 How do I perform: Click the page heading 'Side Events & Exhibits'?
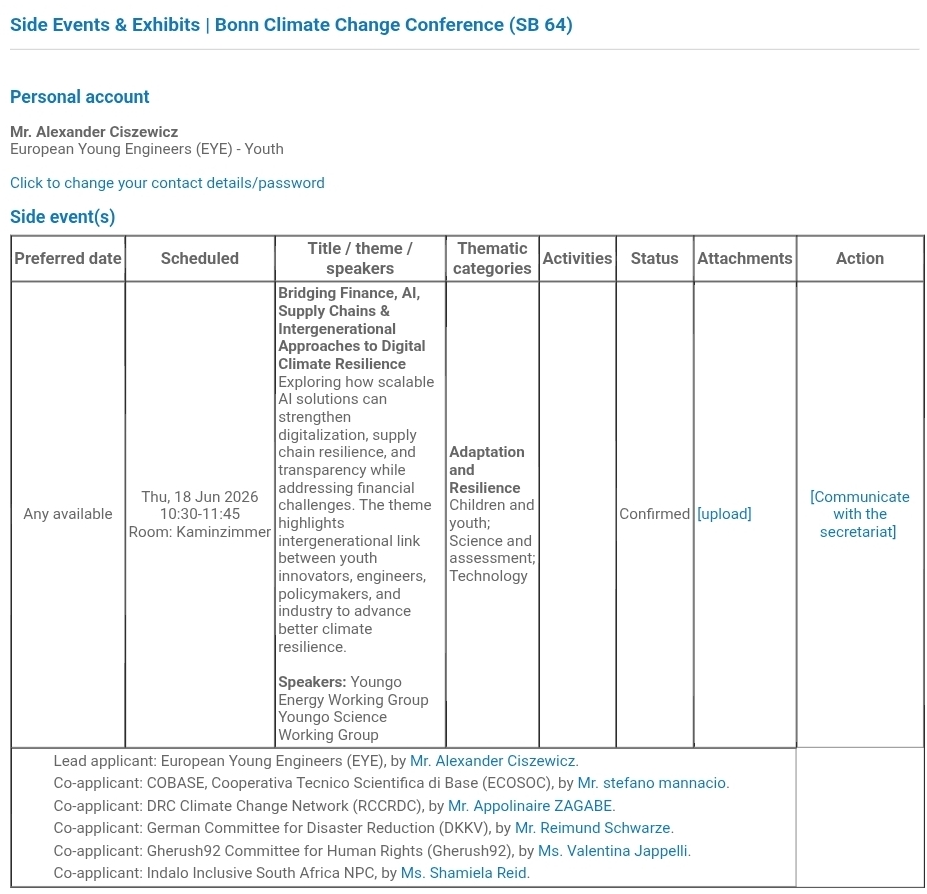[x=105, y=25]
